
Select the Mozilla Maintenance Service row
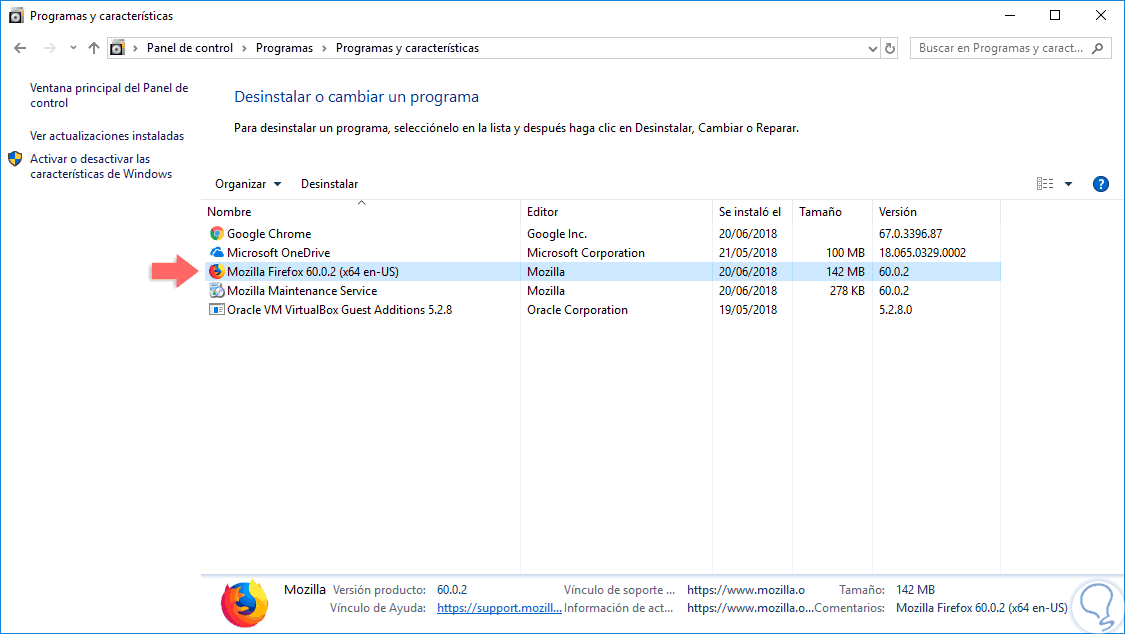[x=602, y=290]
